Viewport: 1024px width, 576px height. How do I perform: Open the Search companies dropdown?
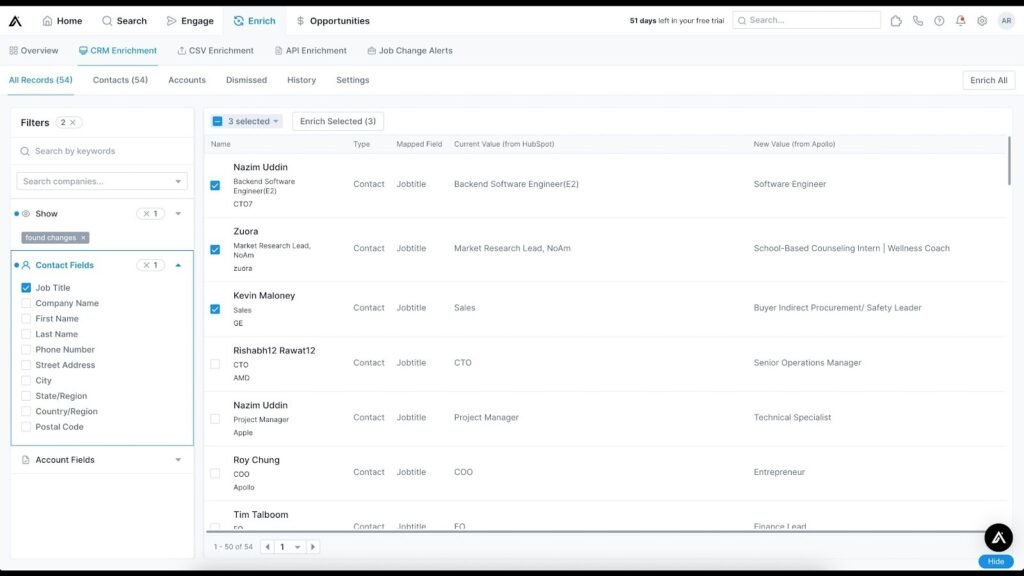[179, 181]
